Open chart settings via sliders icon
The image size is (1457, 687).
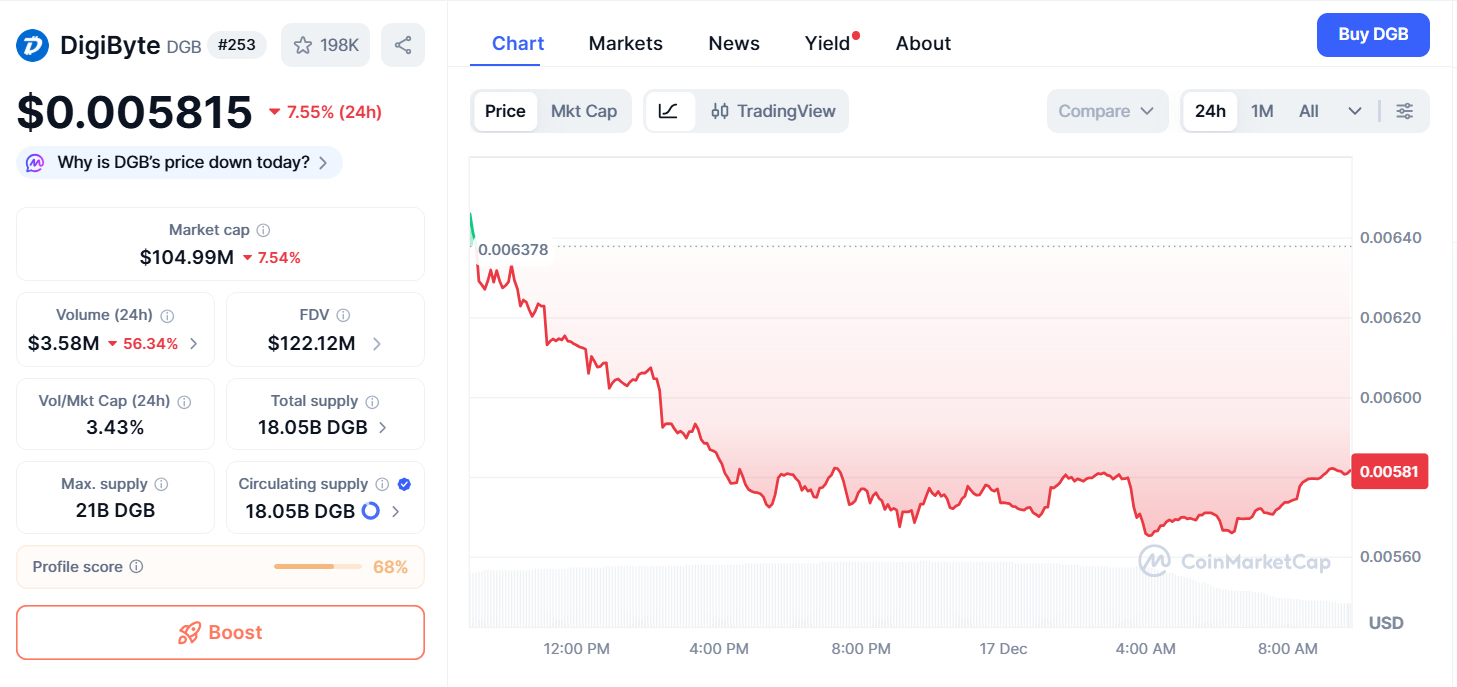(1405, 111)
